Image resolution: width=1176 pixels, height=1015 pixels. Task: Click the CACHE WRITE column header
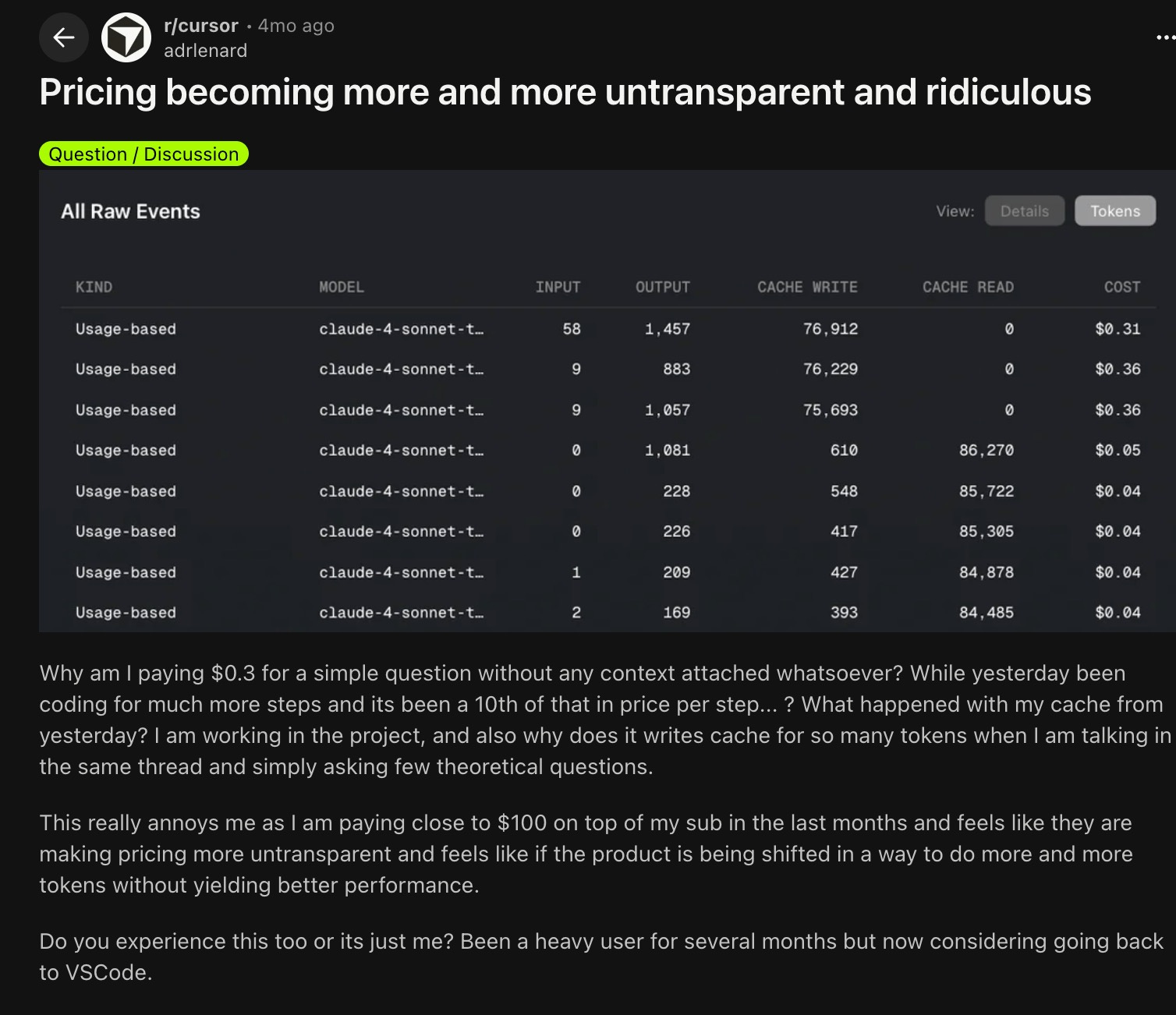click(x=807, y=287)
